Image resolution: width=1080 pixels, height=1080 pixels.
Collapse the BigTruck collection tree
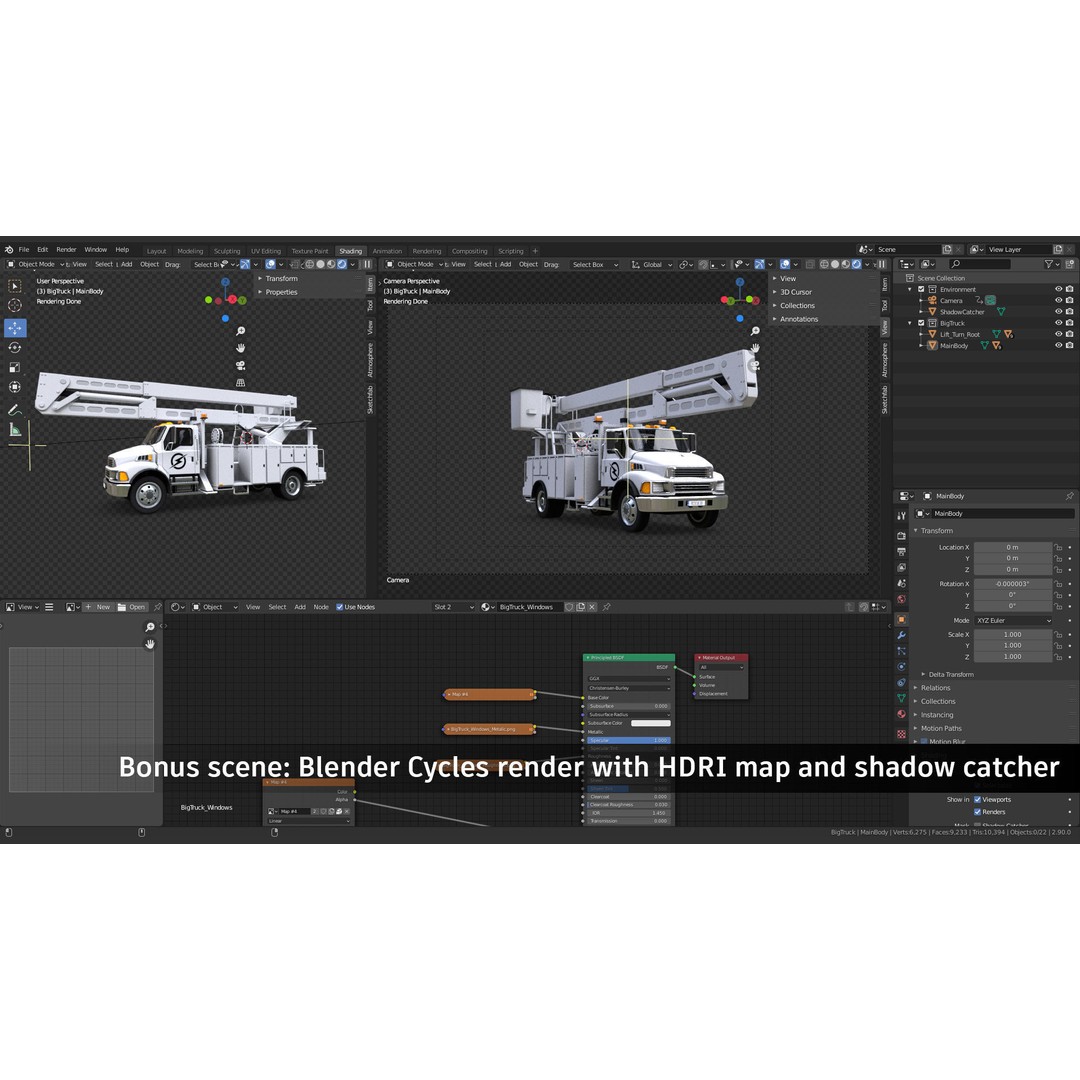pos(910,323)
